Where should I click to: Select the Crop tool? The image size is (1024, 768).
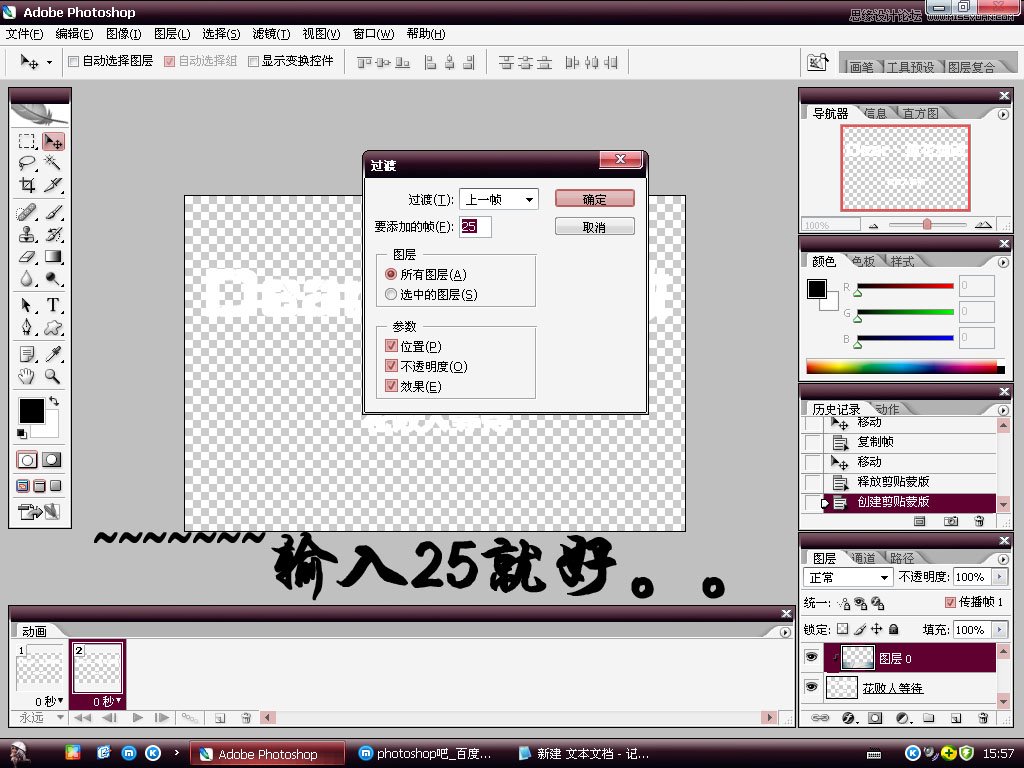(x=27, y=186)
